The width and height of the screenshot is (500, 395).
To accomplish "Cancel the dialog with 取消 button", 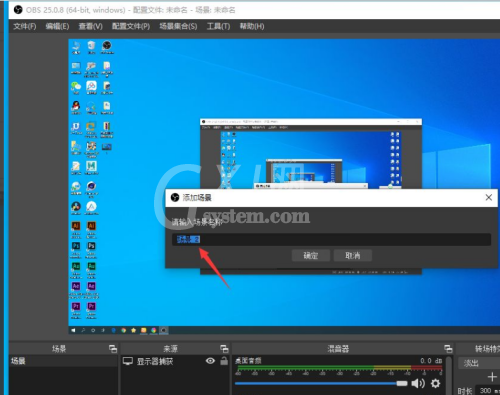I will coord(353,256).
